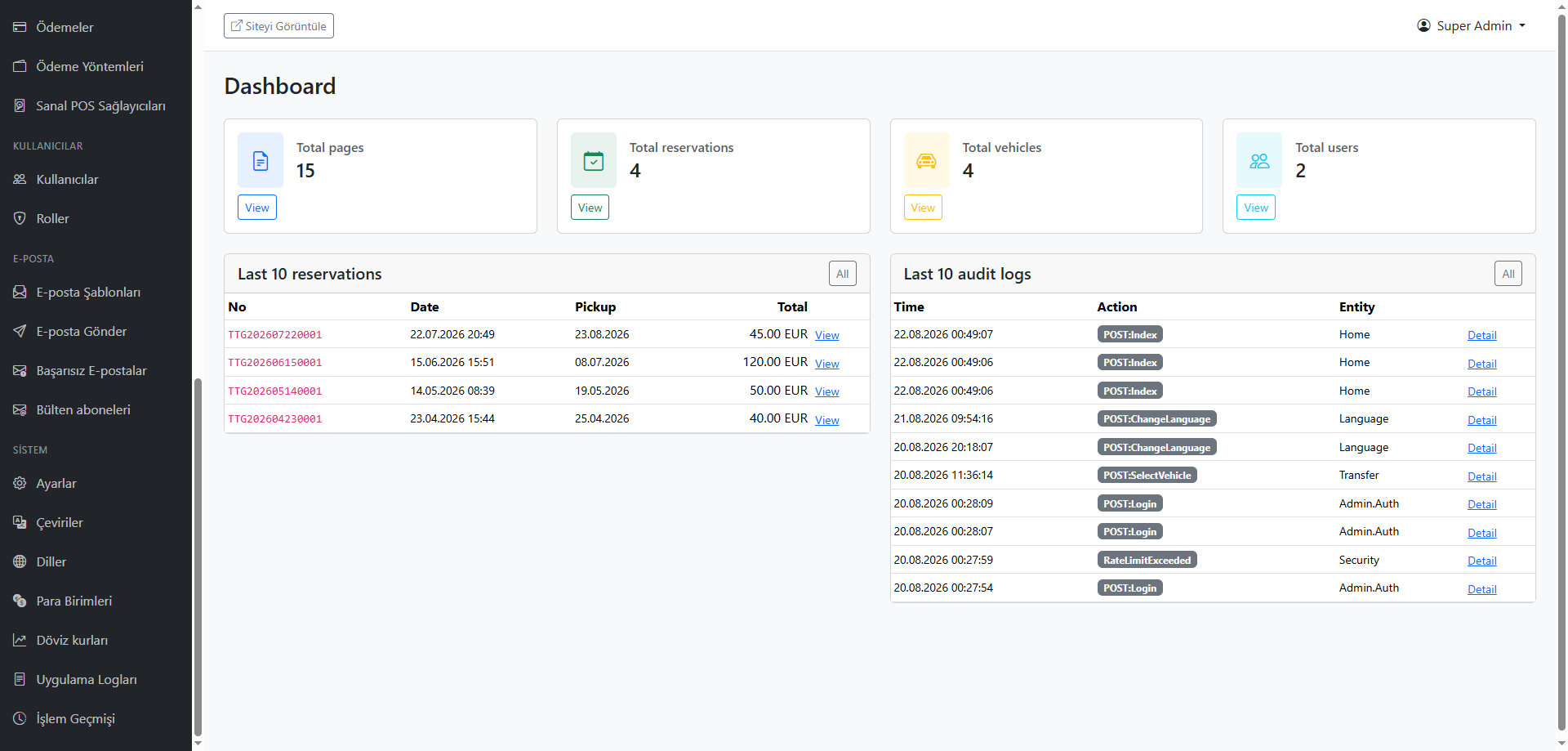
Task: Click the Kullanıcılar people icon
Action: click(x=20, y=179)
